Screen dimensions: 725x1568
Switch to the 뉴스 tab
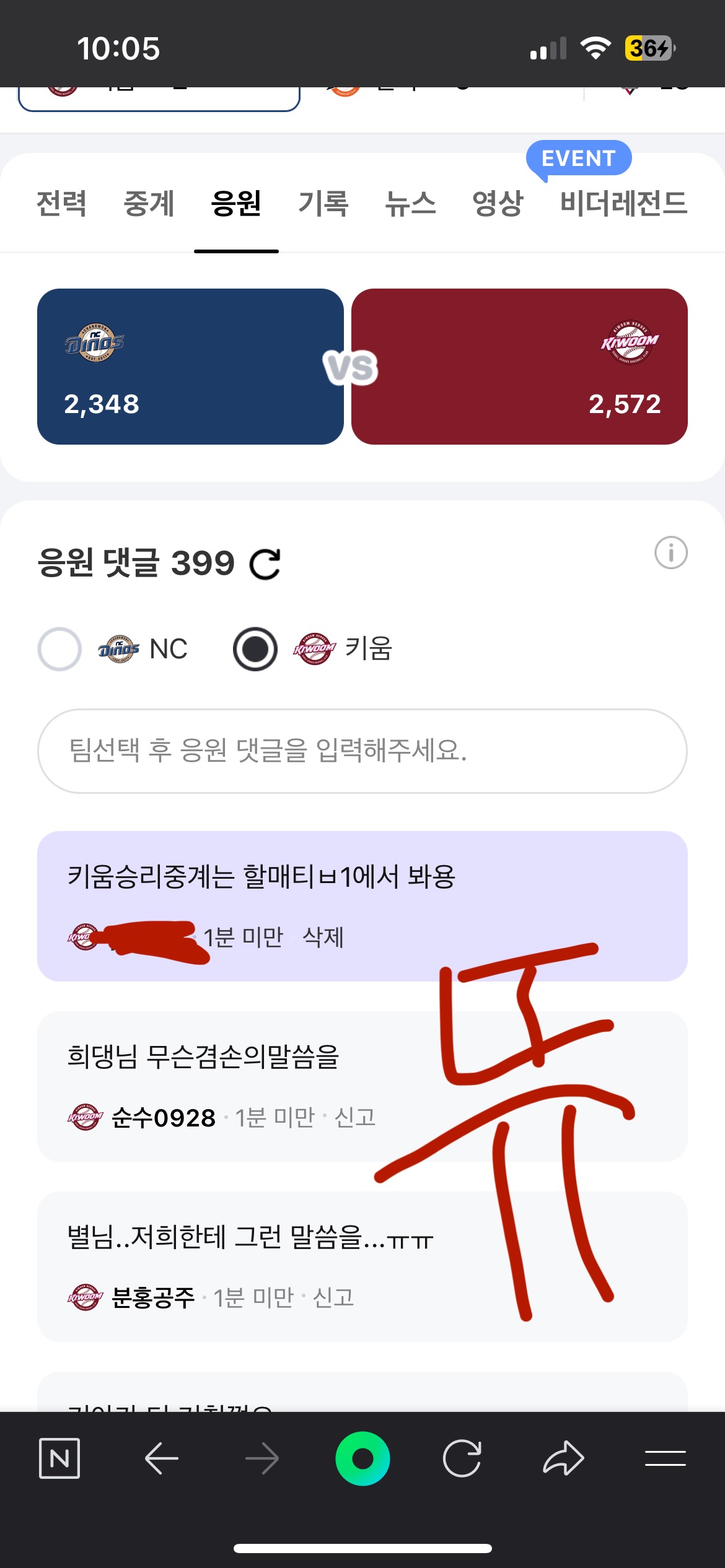(410, 204)
